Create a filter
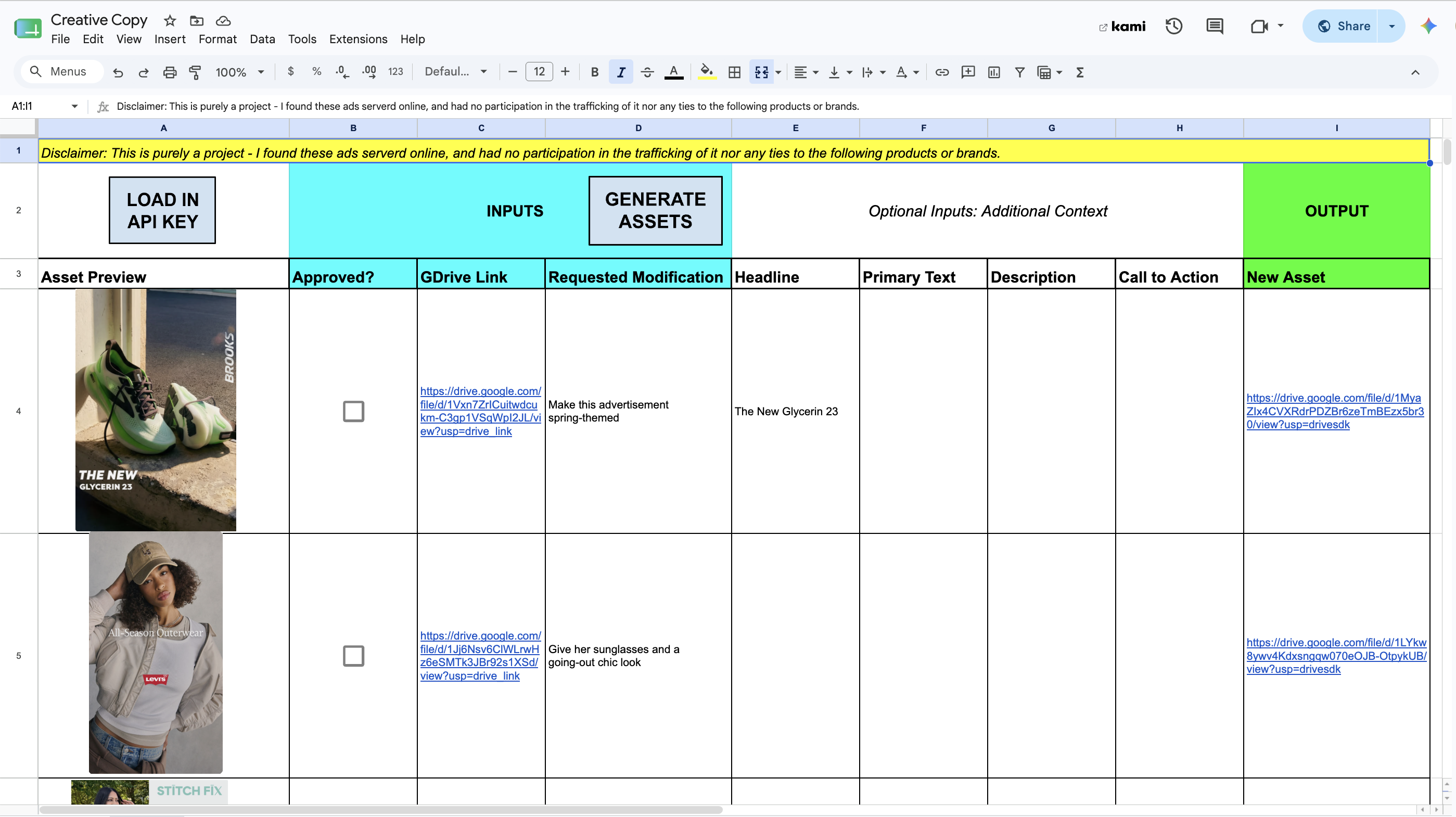1456x817 pixels. point(1019,72)
